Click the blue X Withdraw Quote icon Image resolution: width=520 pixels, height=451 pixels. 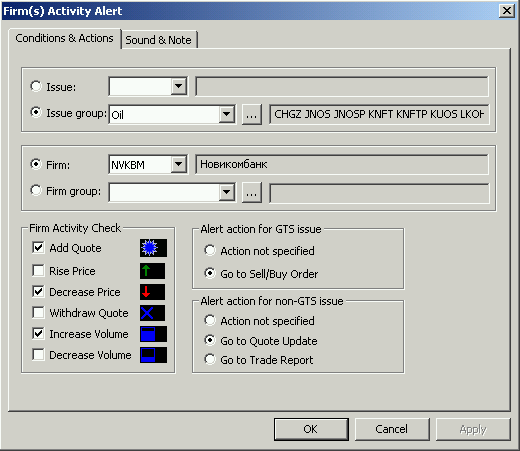(x=152, y=313)
